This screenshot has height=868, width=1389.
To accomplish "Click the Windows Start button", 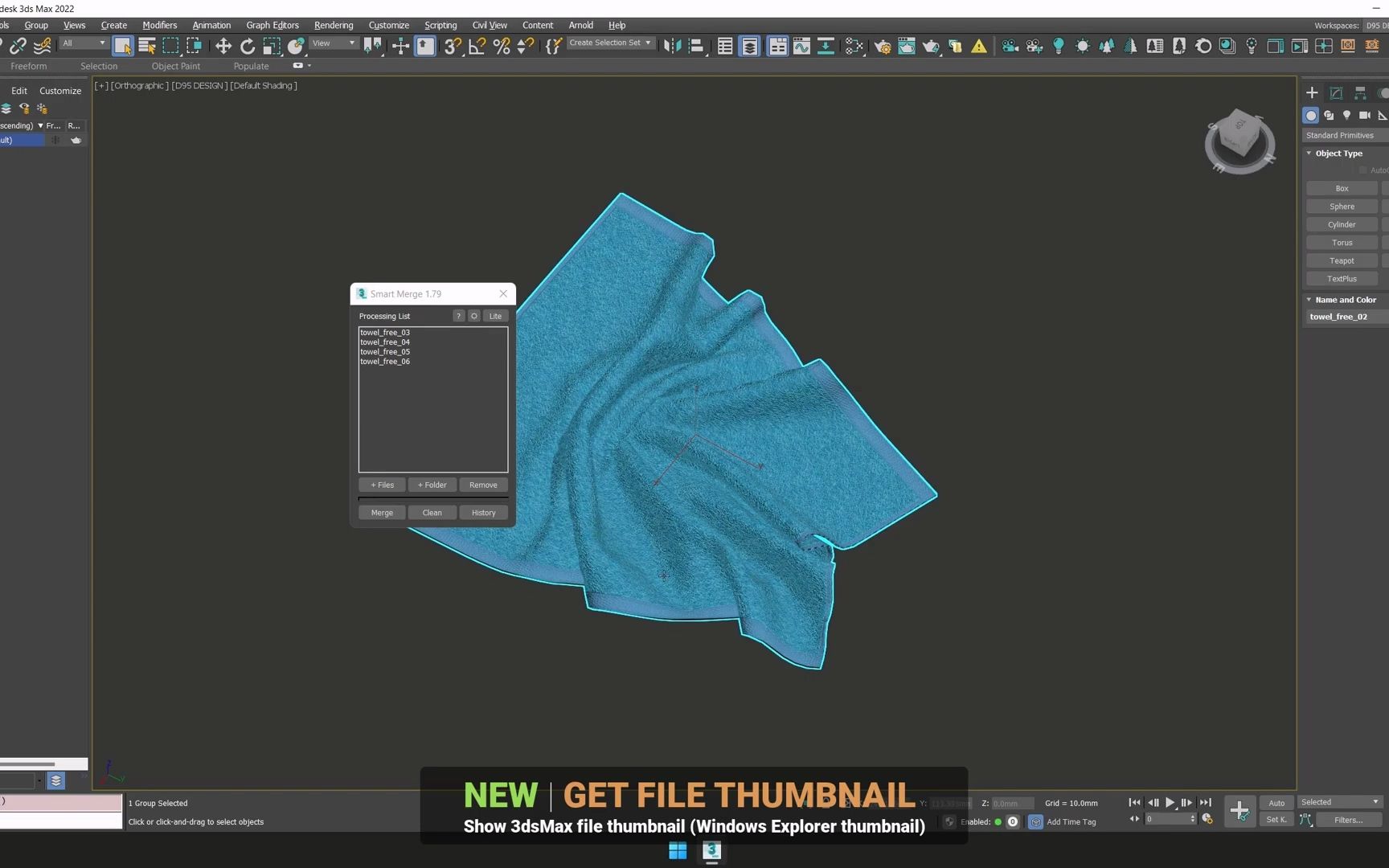I will click(x=678, y=851).
